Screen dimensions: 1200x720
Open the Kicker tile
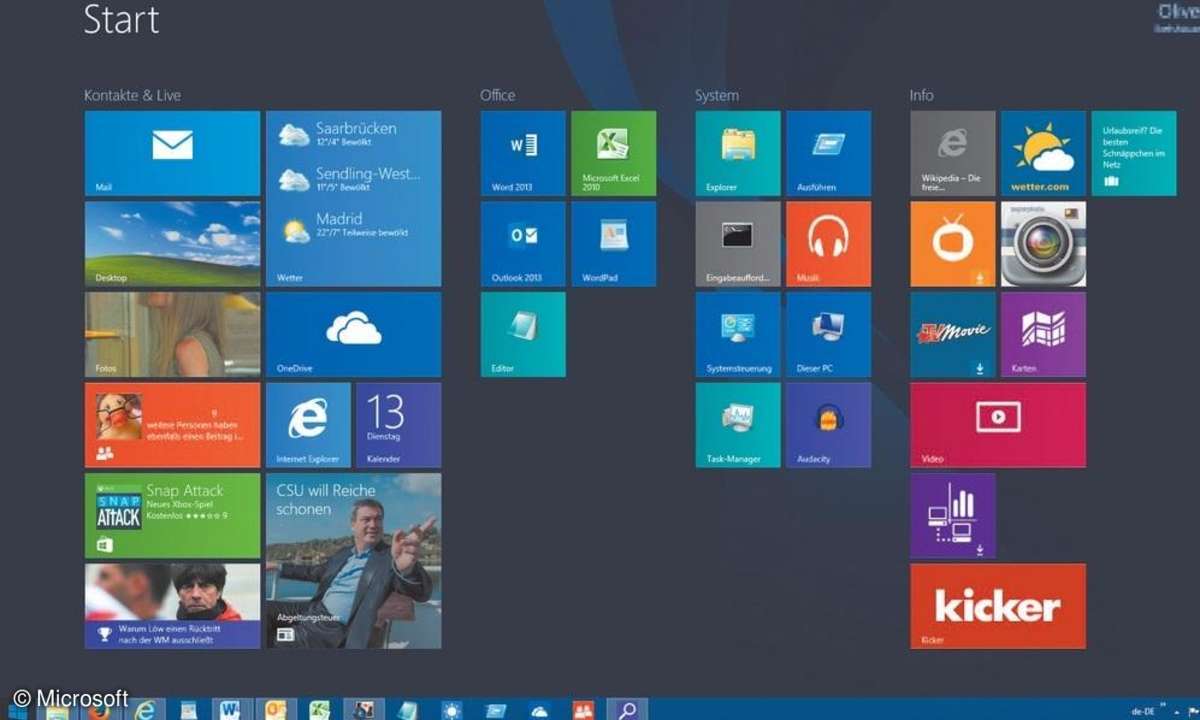pyautogui.click(x=998, y=606)
